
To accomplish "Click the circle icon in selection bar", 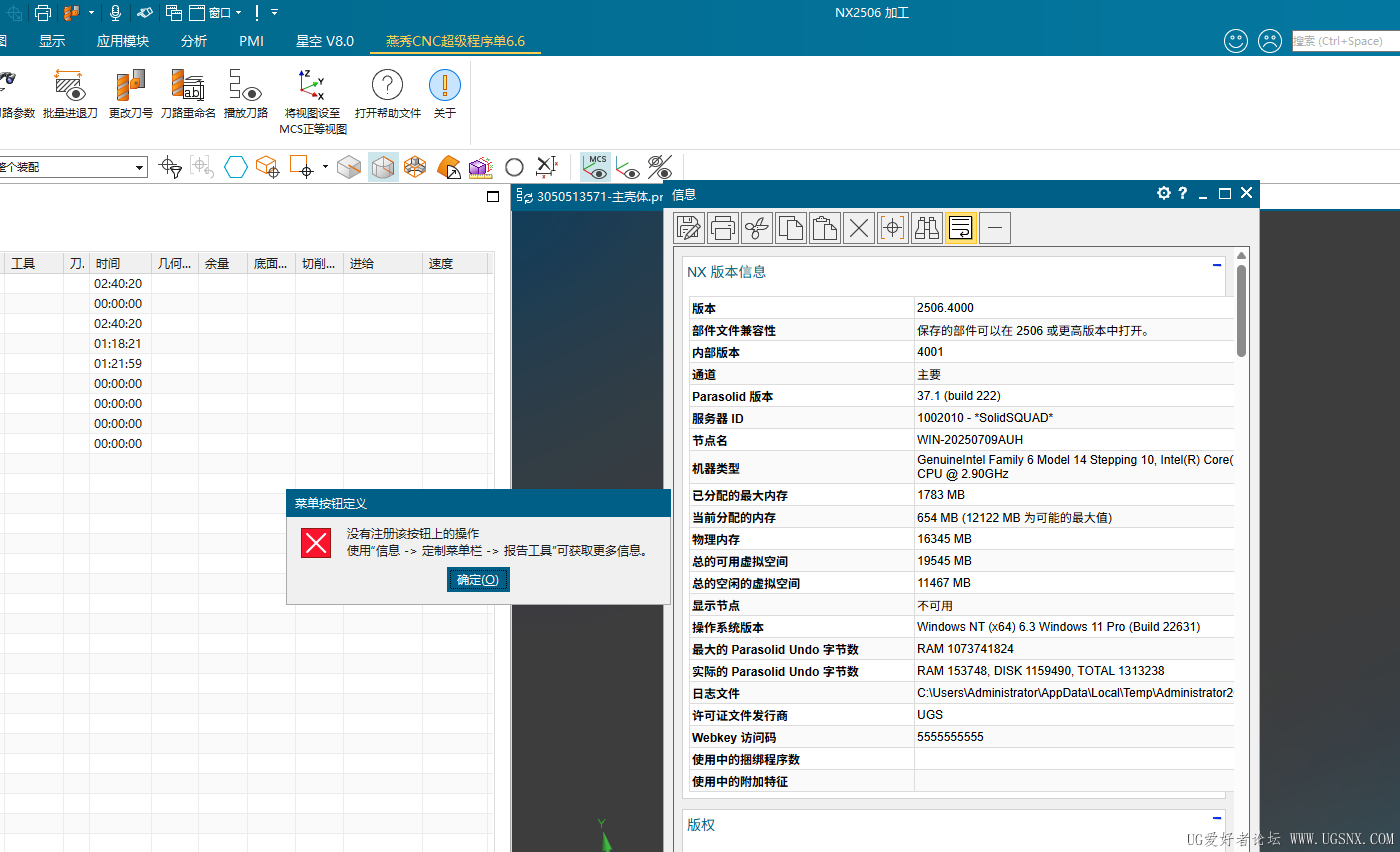I will (514, 167).
